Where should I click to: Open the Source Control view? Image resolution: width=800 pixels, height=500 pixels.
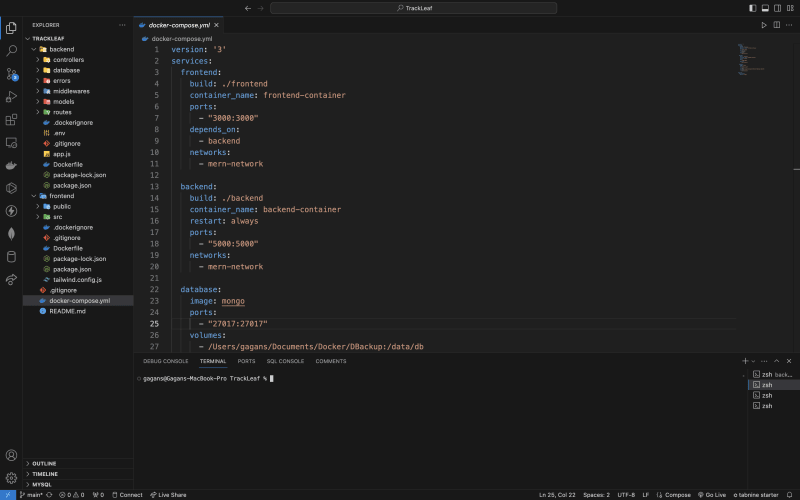pyautogui.click(x=11, y=74)
